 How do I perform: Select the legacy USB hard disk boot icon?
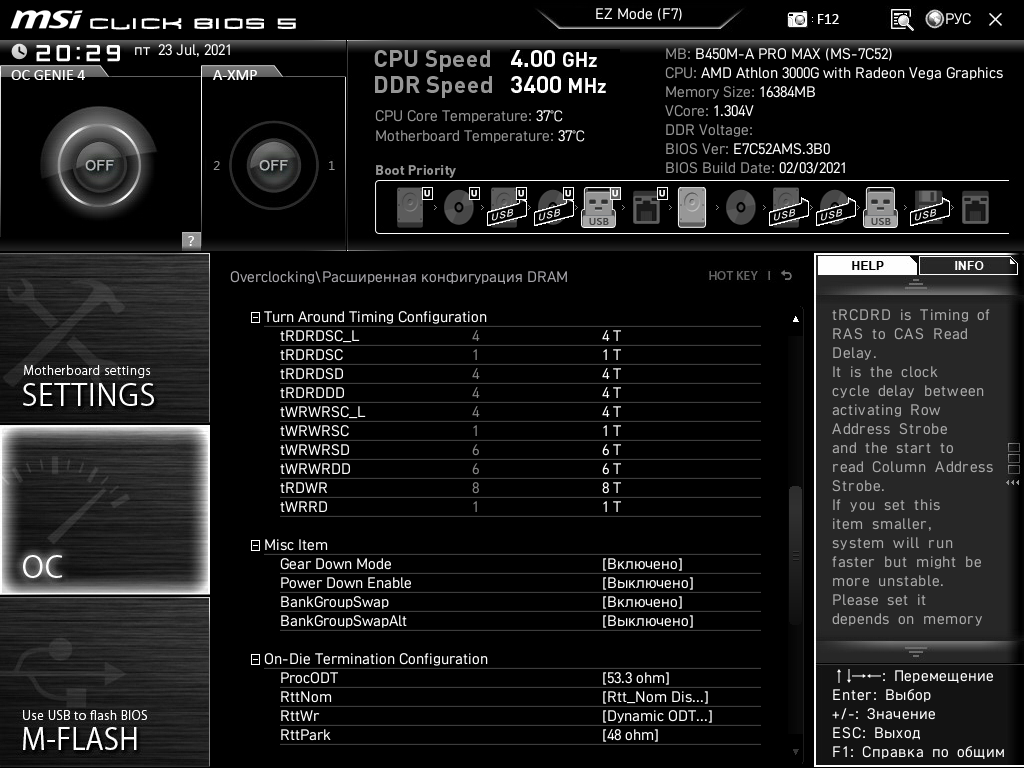click(x=789, y=207)
